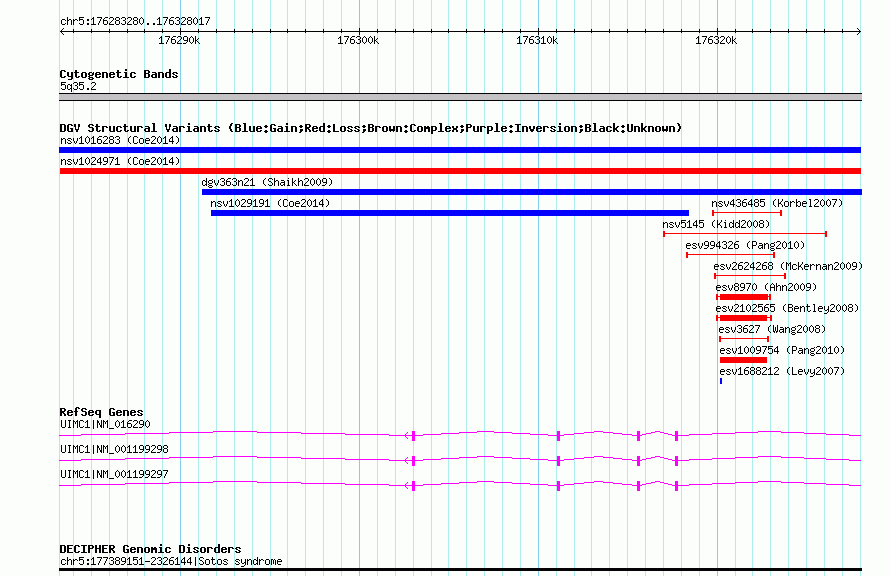890x576 pixels.
Task: Click the UIMC1|NM_016290 transcript label
Action: [105, 424]
